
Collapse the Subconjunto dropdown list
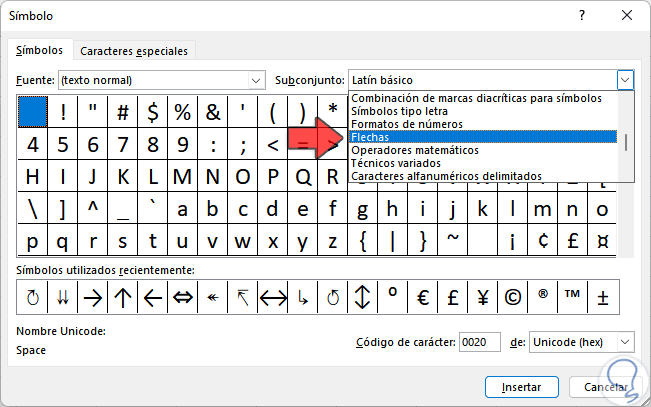click(625, 79)
